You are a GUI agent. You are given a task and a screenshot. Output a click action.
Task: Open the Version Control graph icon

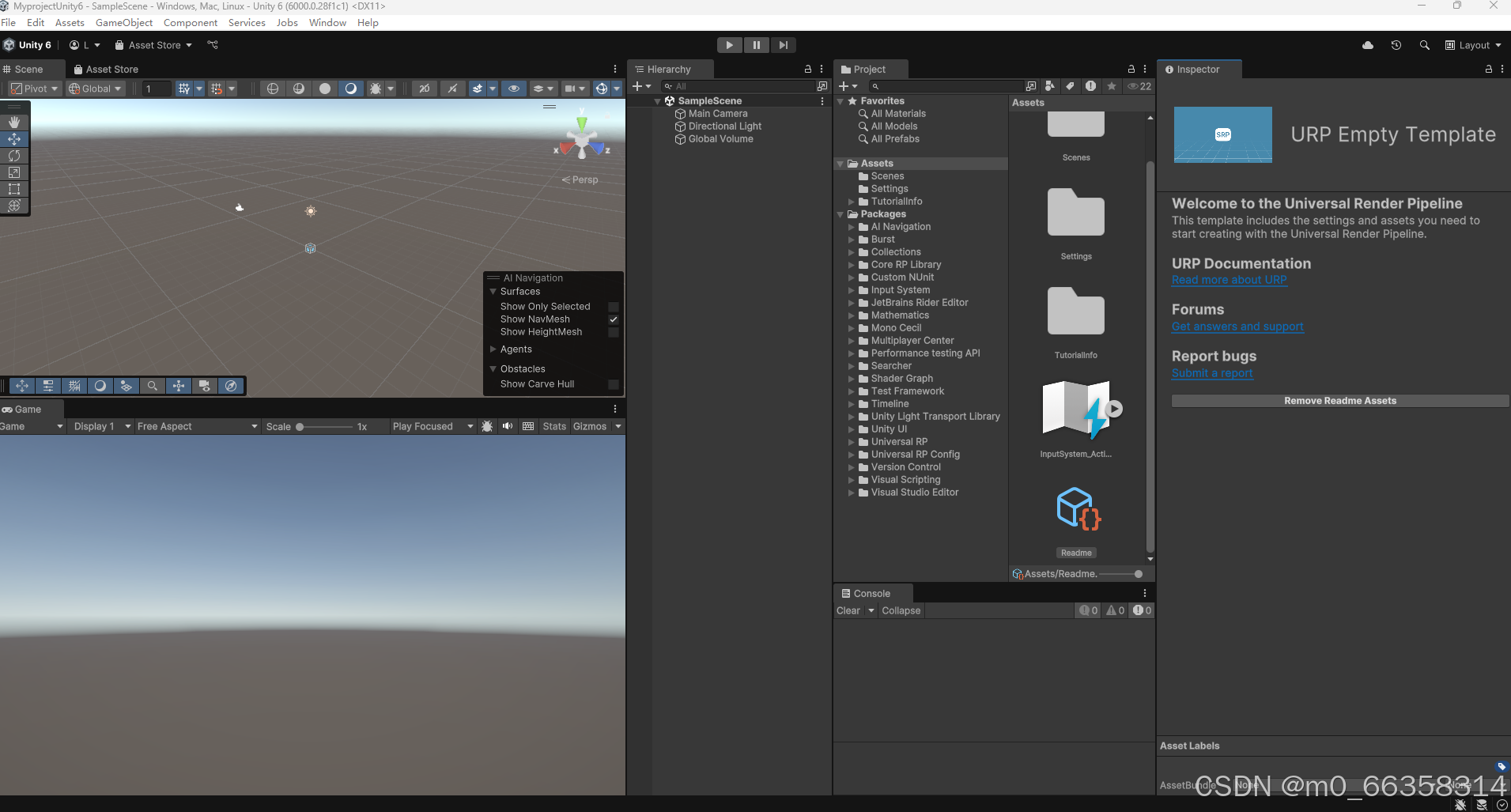(213, 45)
